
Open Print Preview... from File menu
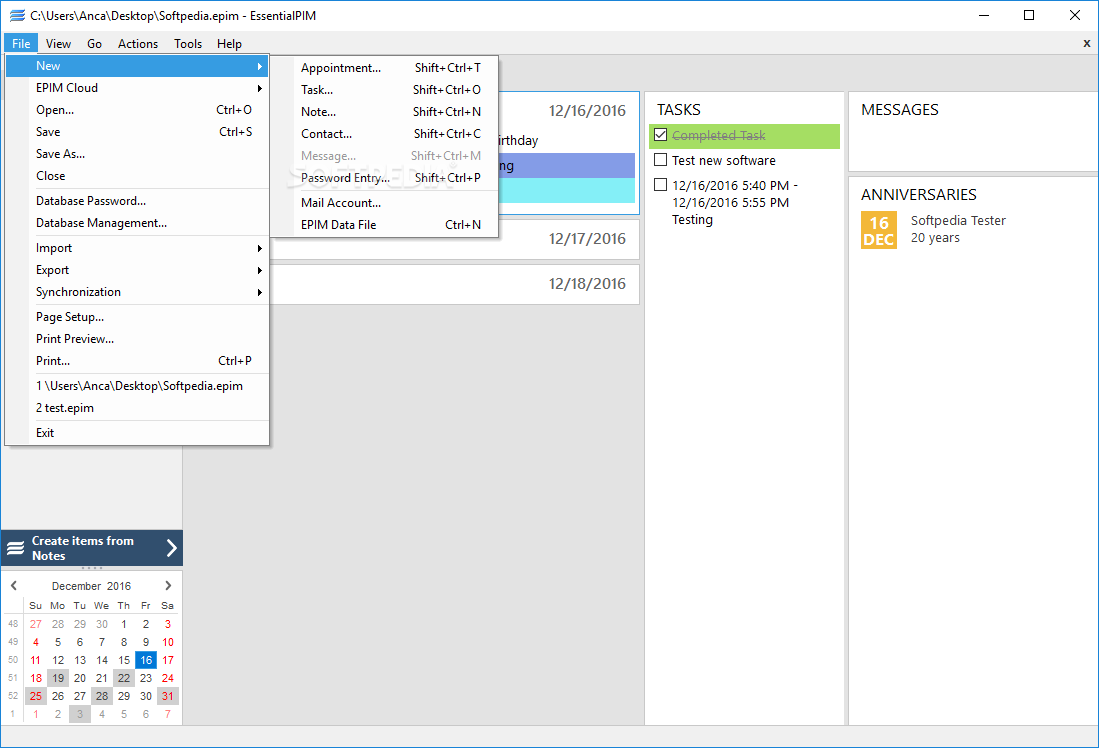[x=137, y=339]
